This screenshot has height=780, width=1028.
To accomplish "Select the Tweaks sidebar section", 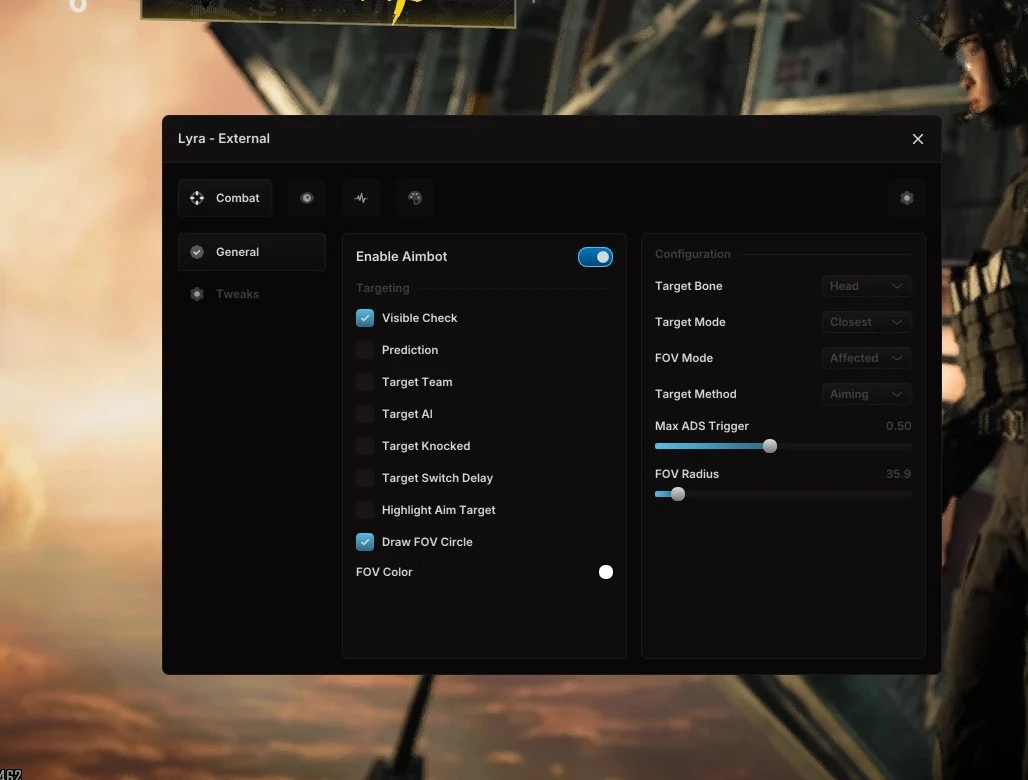I will 252,294.
